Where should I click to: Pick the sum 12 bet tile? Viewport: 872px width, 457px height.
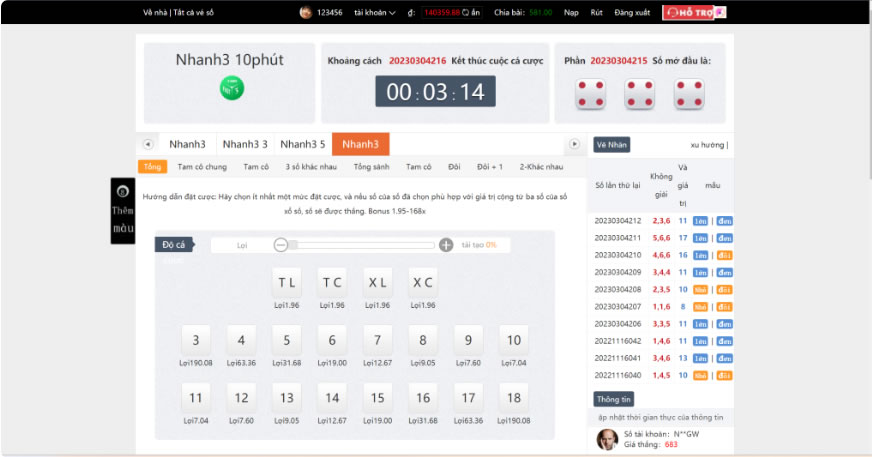coord(241,398)
